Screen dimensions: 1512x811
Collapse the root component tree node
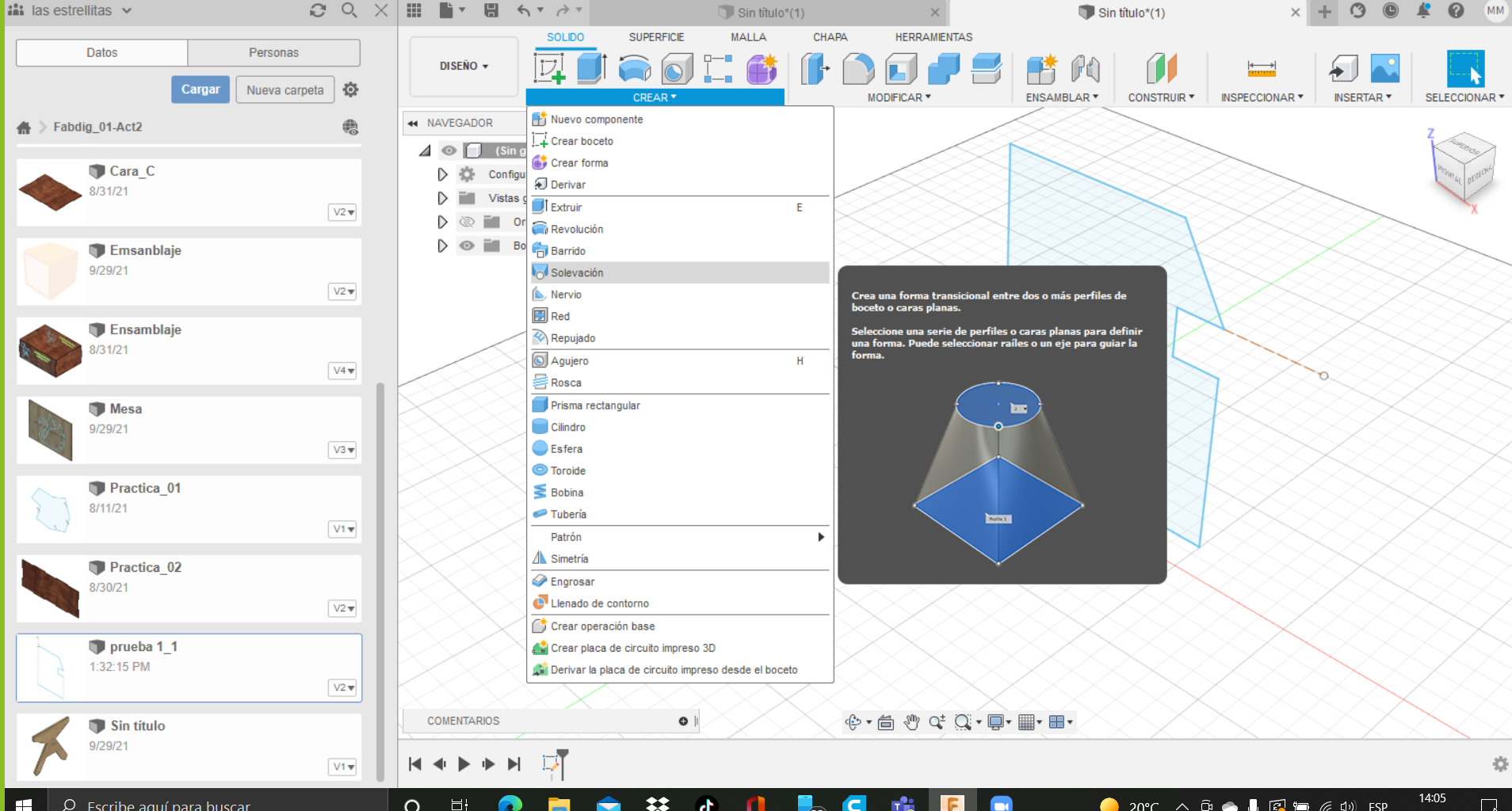(x=426, y=150)
